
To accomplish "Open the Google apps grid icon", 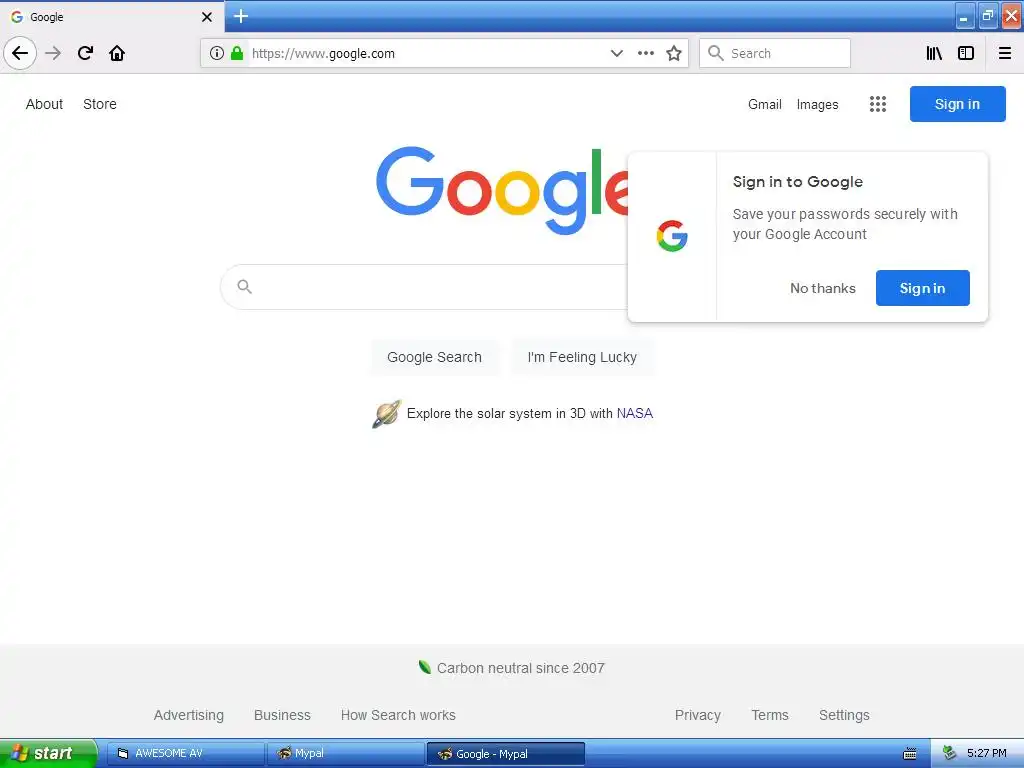I will 878,104.
